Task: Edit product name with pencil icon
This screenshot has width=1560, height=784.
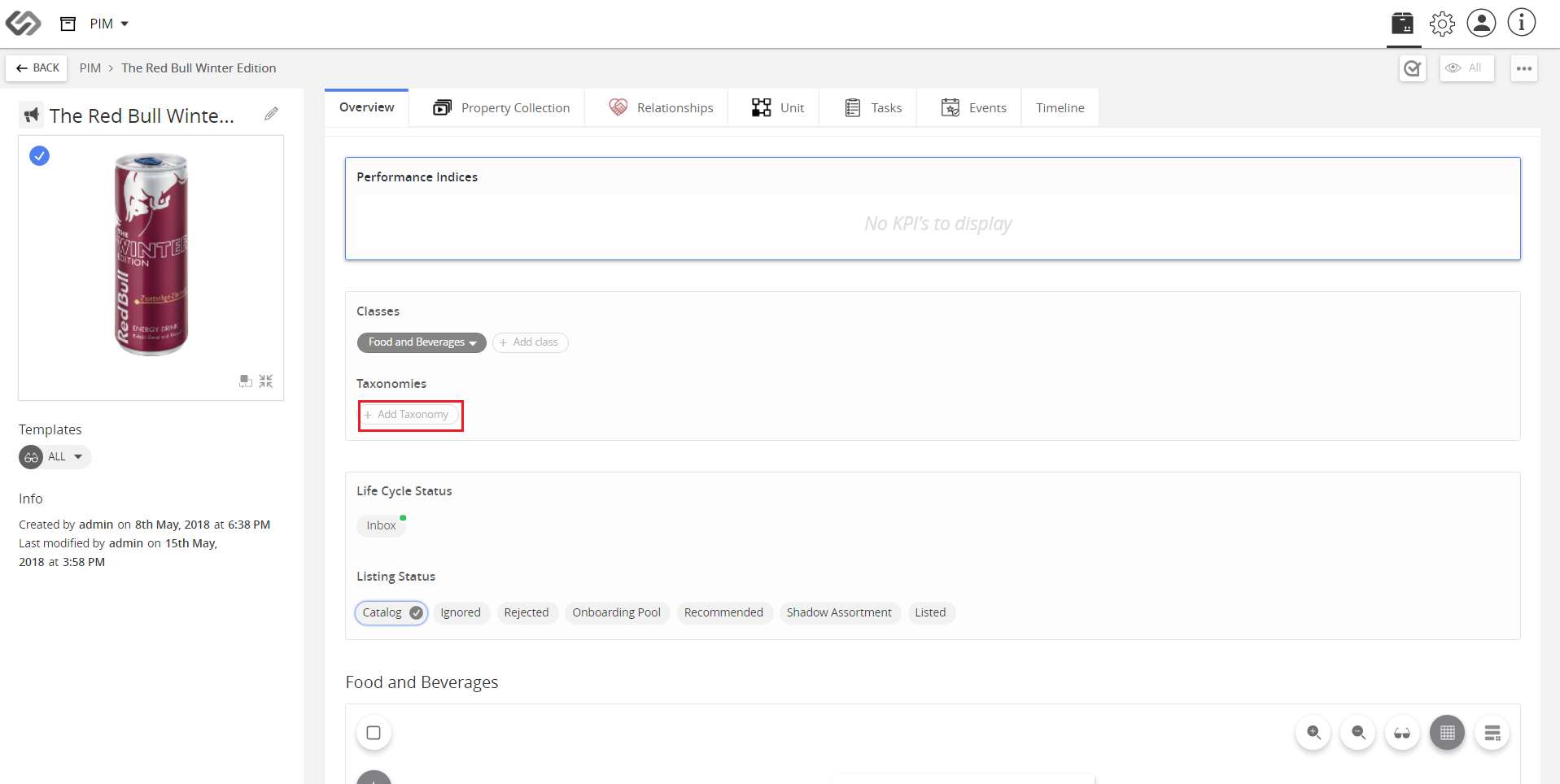Action: tap(271, 114)
